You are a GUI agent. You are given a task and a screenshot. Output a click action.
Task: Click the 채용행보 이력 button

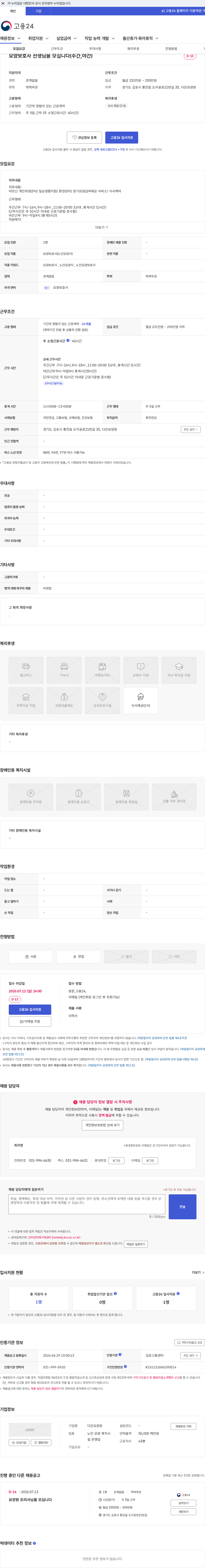(x=183, y=1426)
